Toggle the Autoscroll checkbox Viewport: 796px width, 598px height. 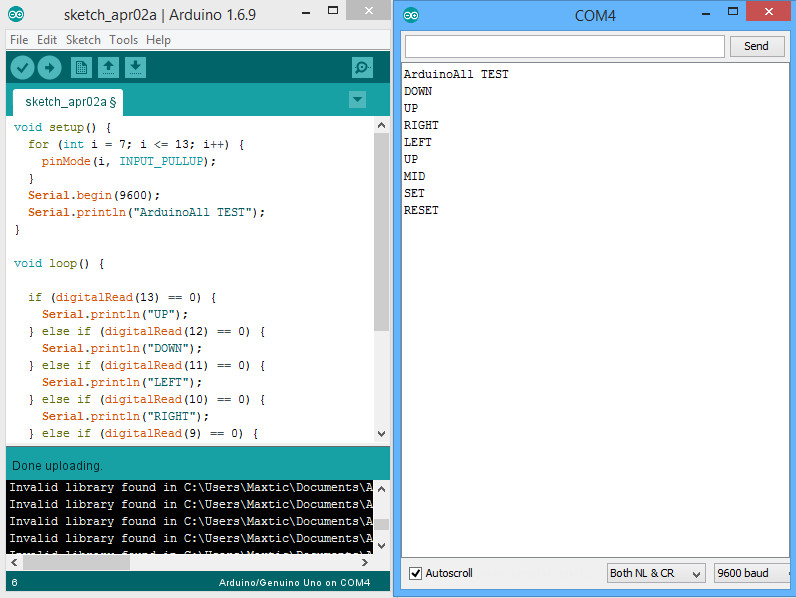pyautogui.click(x=416, y=573)
